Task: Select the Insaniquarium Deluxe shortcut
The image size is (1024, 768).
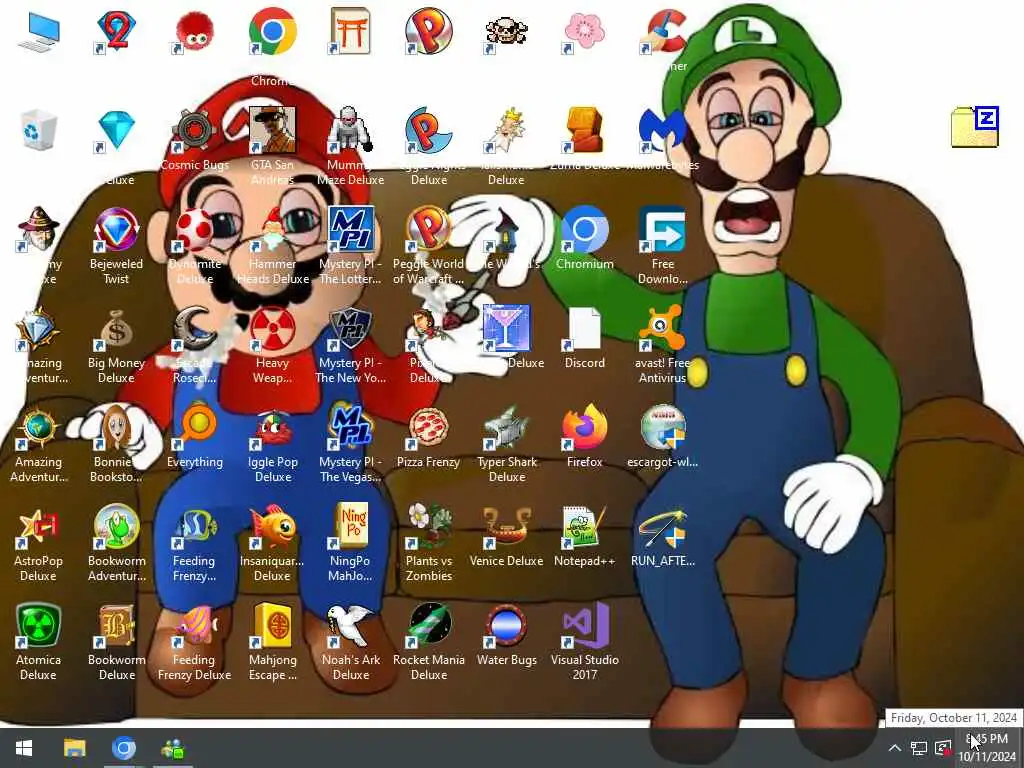Action: (272, 528)
